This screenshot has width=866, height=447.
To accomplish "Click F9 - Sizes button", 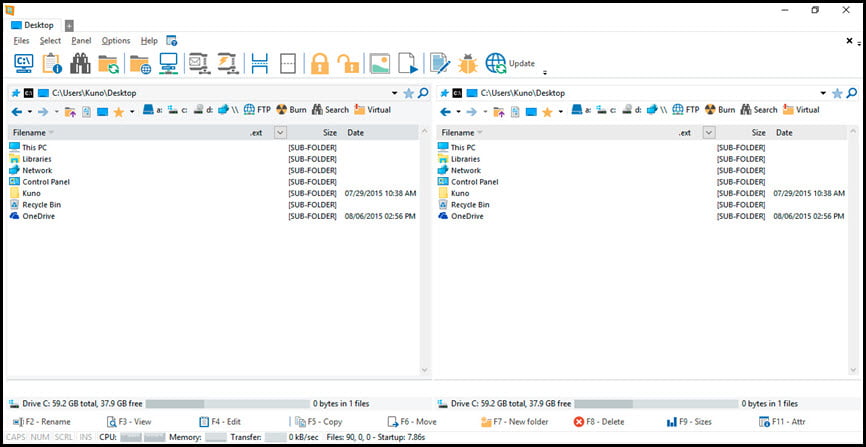I will tap(689, 422).
